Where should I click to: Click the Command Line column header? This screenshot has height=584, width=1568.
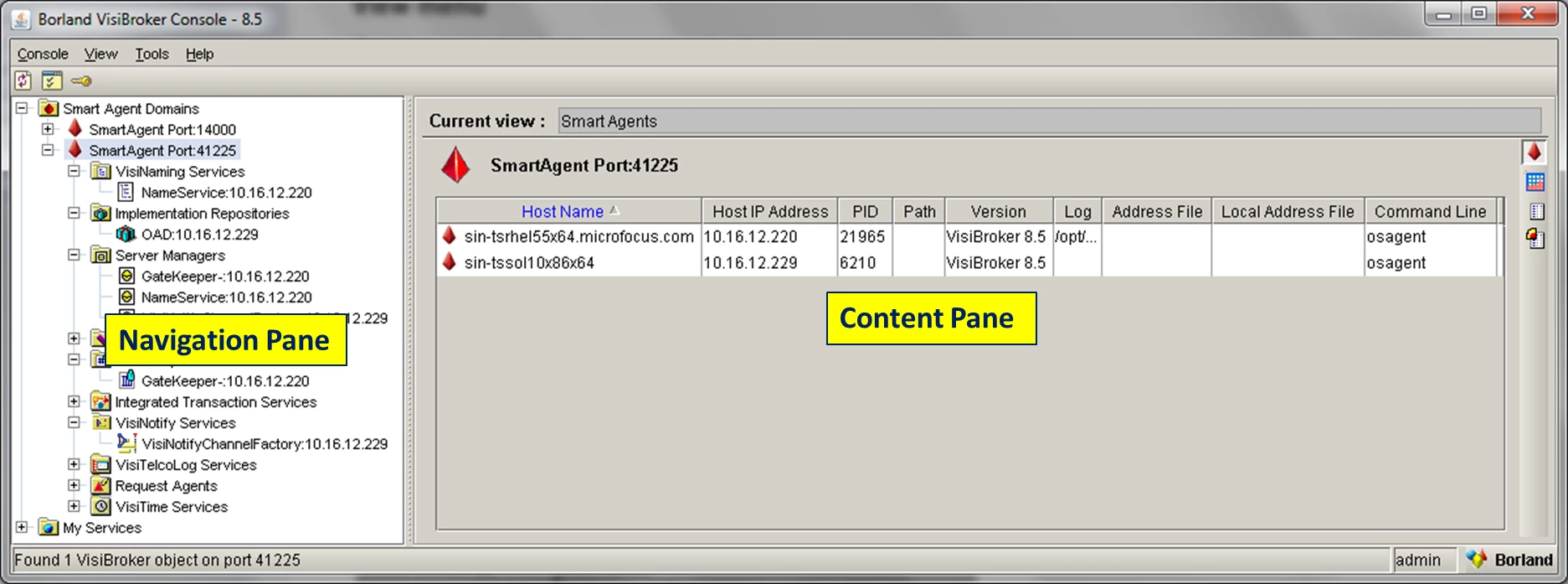(x=1430, y=211)
